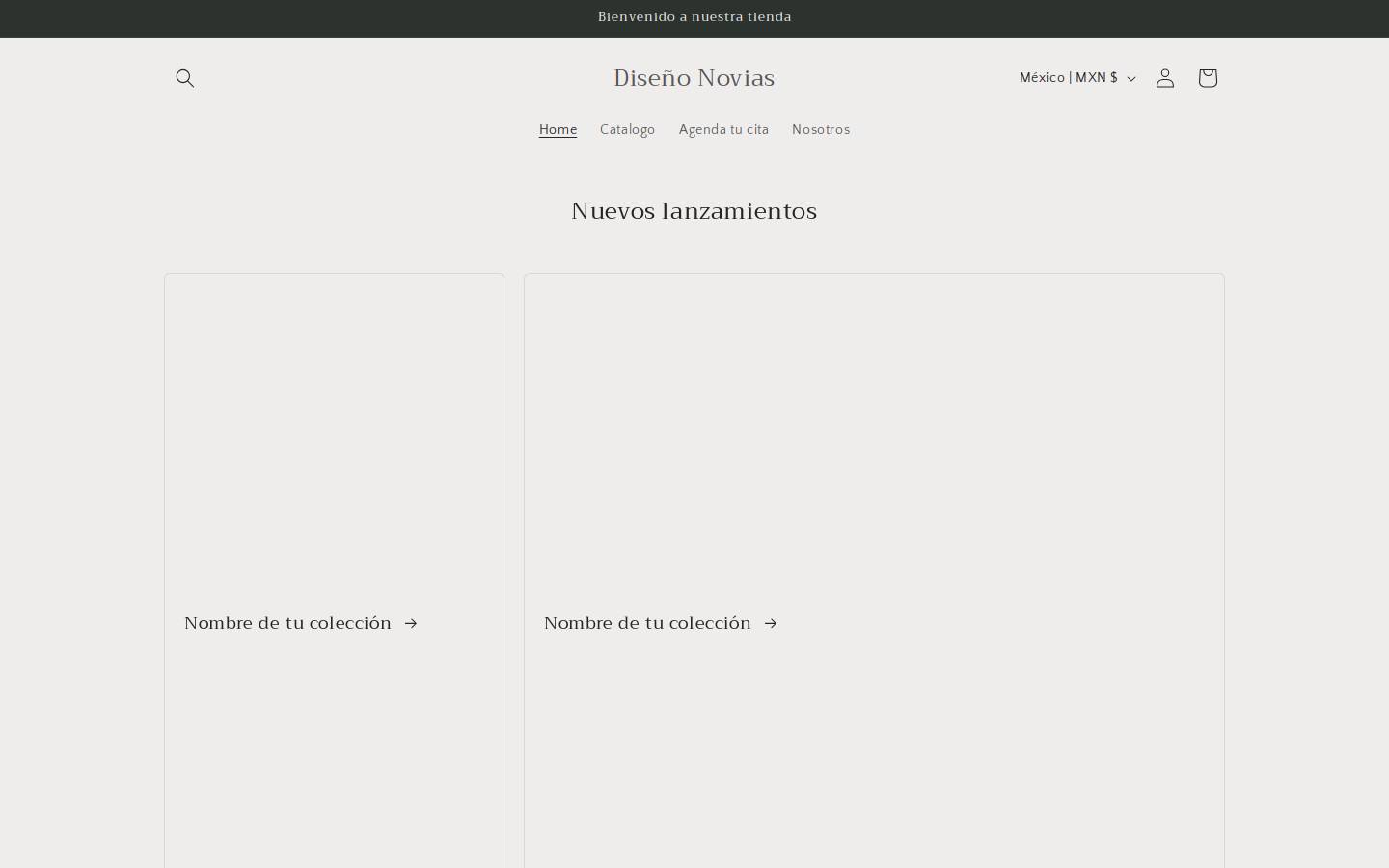This screenshot has width=1389, height=868.
Task: Open the Nosotros menu item
Action: (821, 130)
